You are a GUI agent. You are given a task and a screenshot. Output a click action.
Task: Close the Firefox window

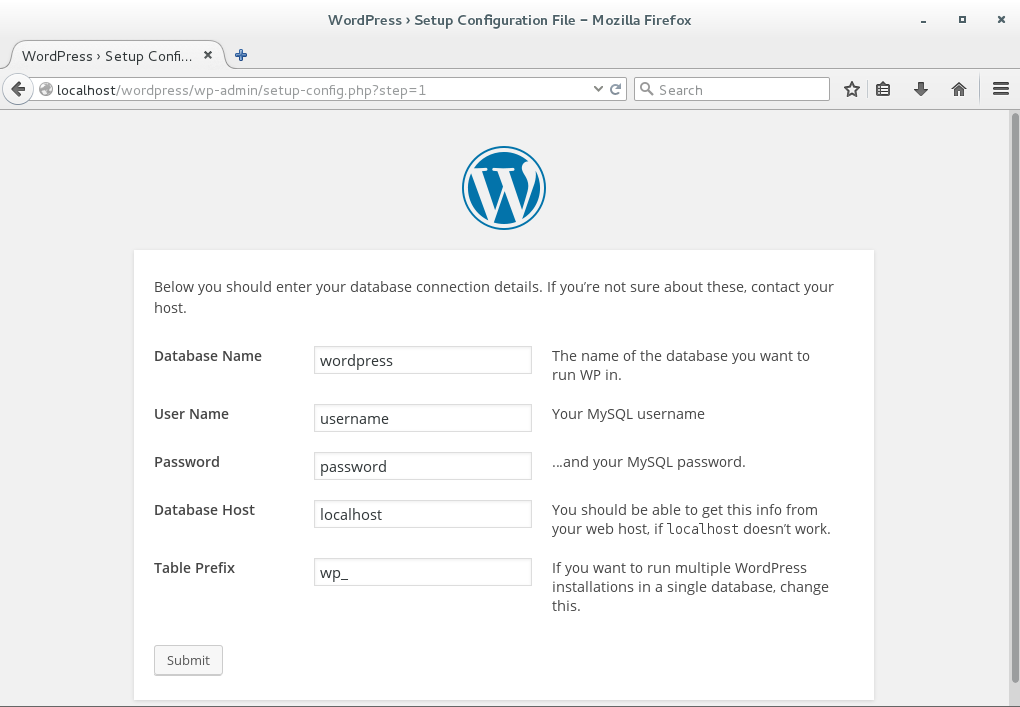click(1001, 20)
